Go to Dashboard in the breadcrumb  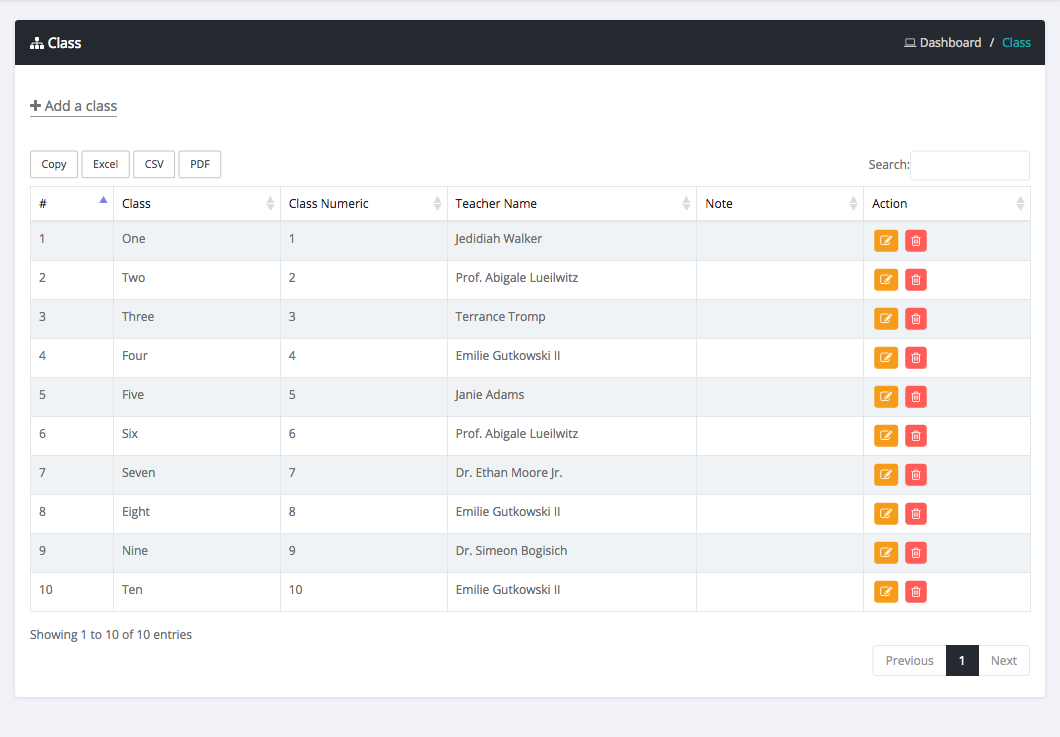(950, 43)
